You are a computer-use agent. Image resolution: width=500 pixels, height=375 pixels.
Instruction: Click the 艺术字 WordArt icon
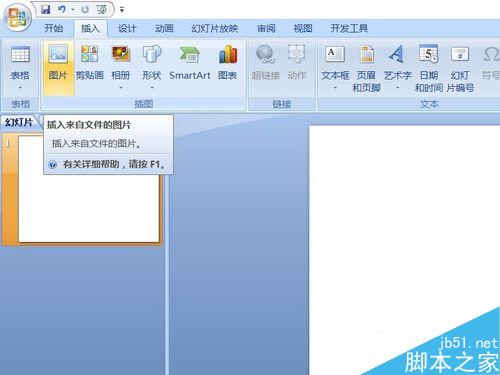click(x=397, y=54)
